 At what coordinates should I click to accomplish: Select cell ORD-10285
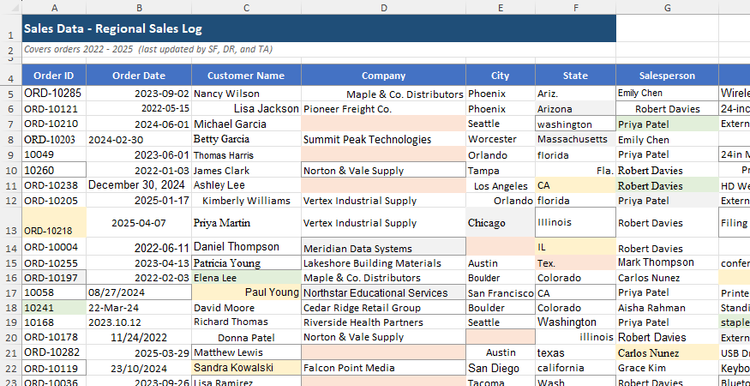(x=54, y=93)
